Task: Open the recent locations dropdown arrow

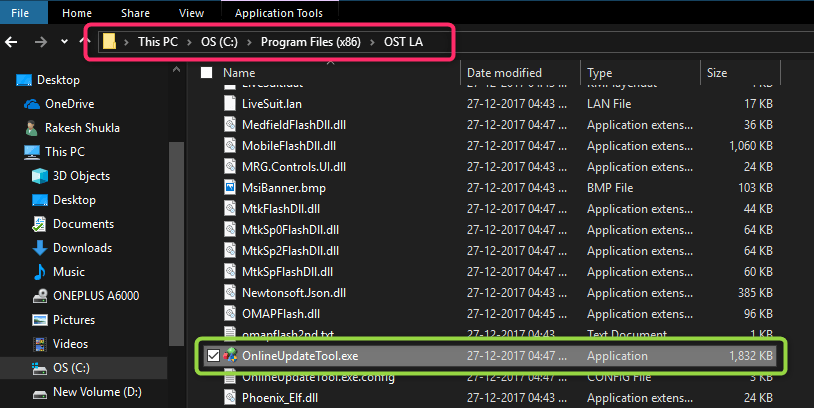Action: point(64,42)
